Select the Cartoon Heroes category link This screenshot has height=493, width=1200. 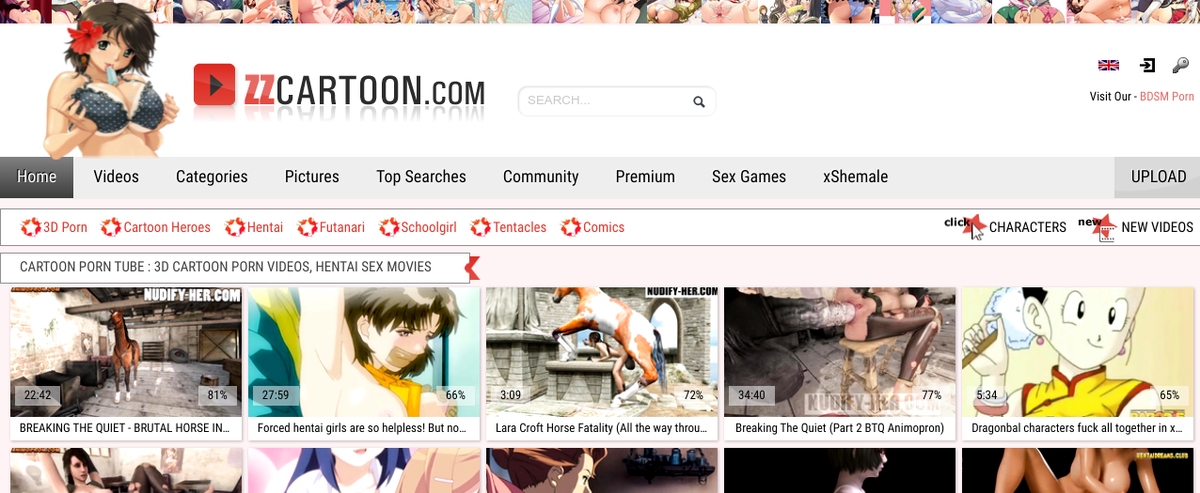[167, 227]
